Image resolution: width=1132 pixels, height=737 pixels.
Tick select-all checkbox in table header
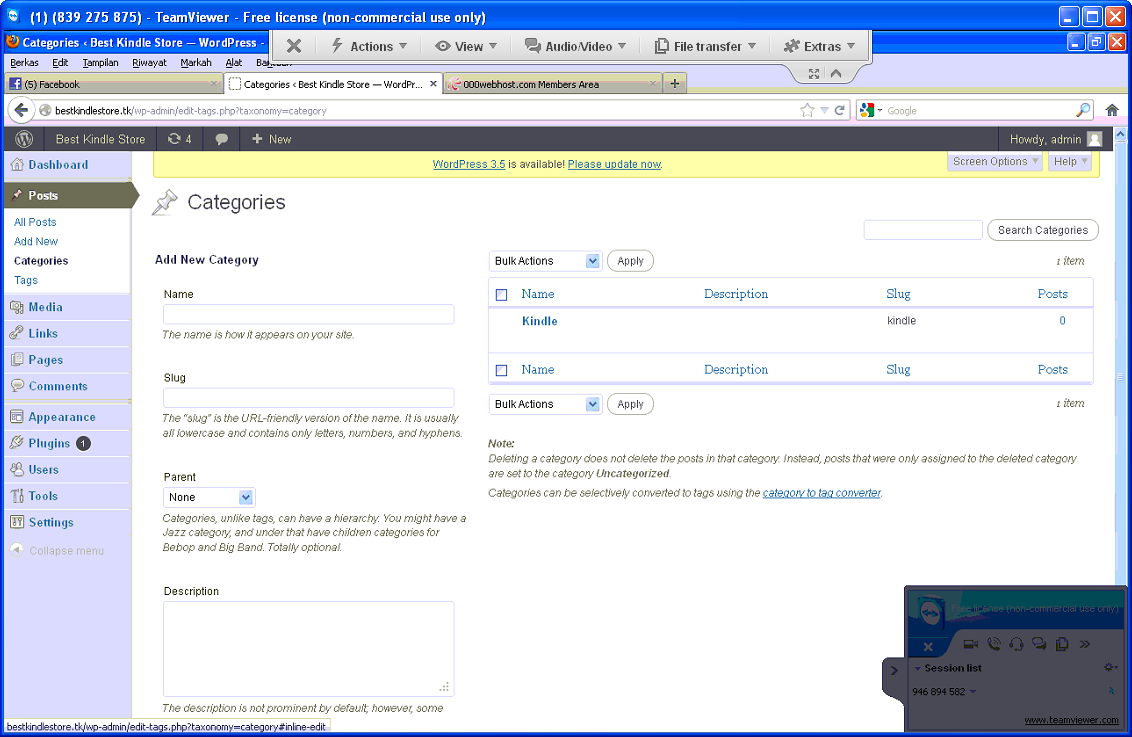[502, 295]
